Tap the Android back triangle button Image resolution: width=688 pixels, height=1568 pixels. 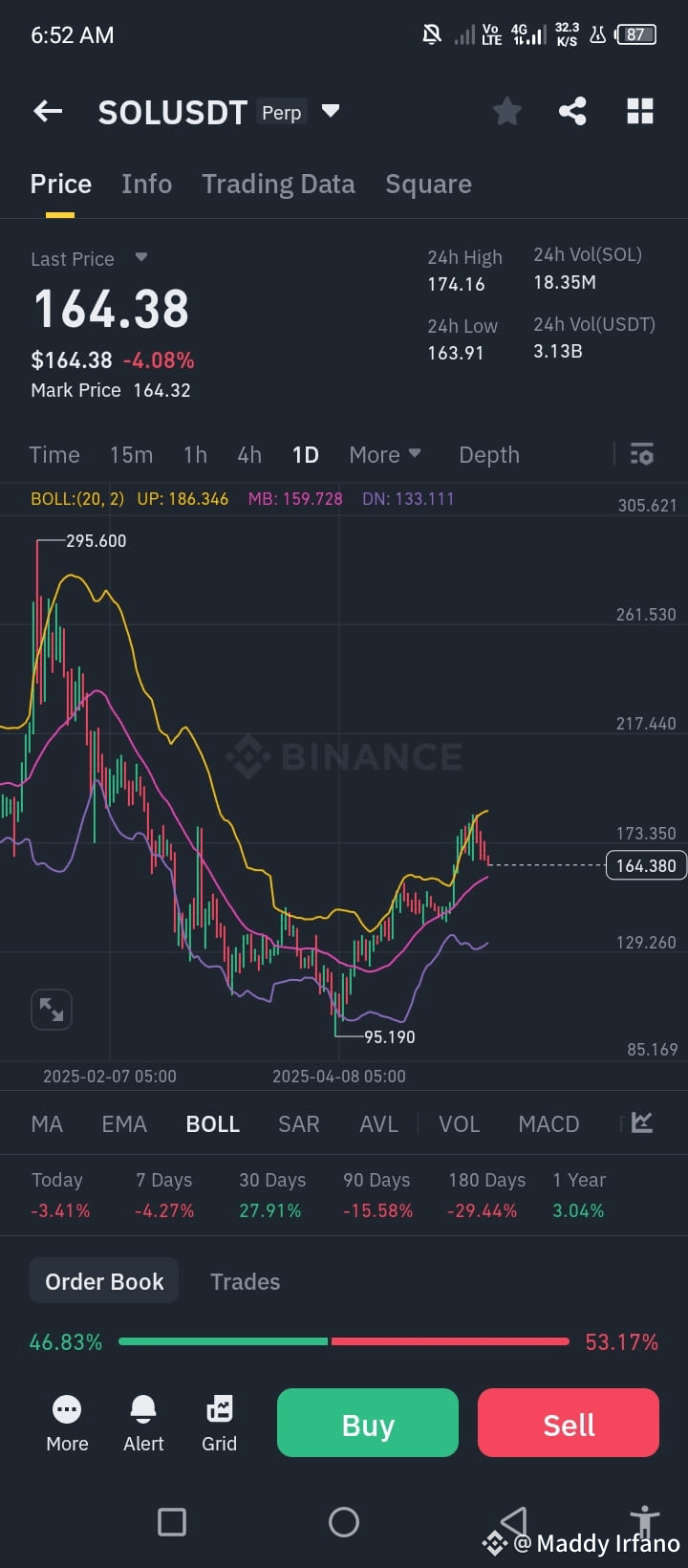pyautogui.click(x=514, y=1521)
